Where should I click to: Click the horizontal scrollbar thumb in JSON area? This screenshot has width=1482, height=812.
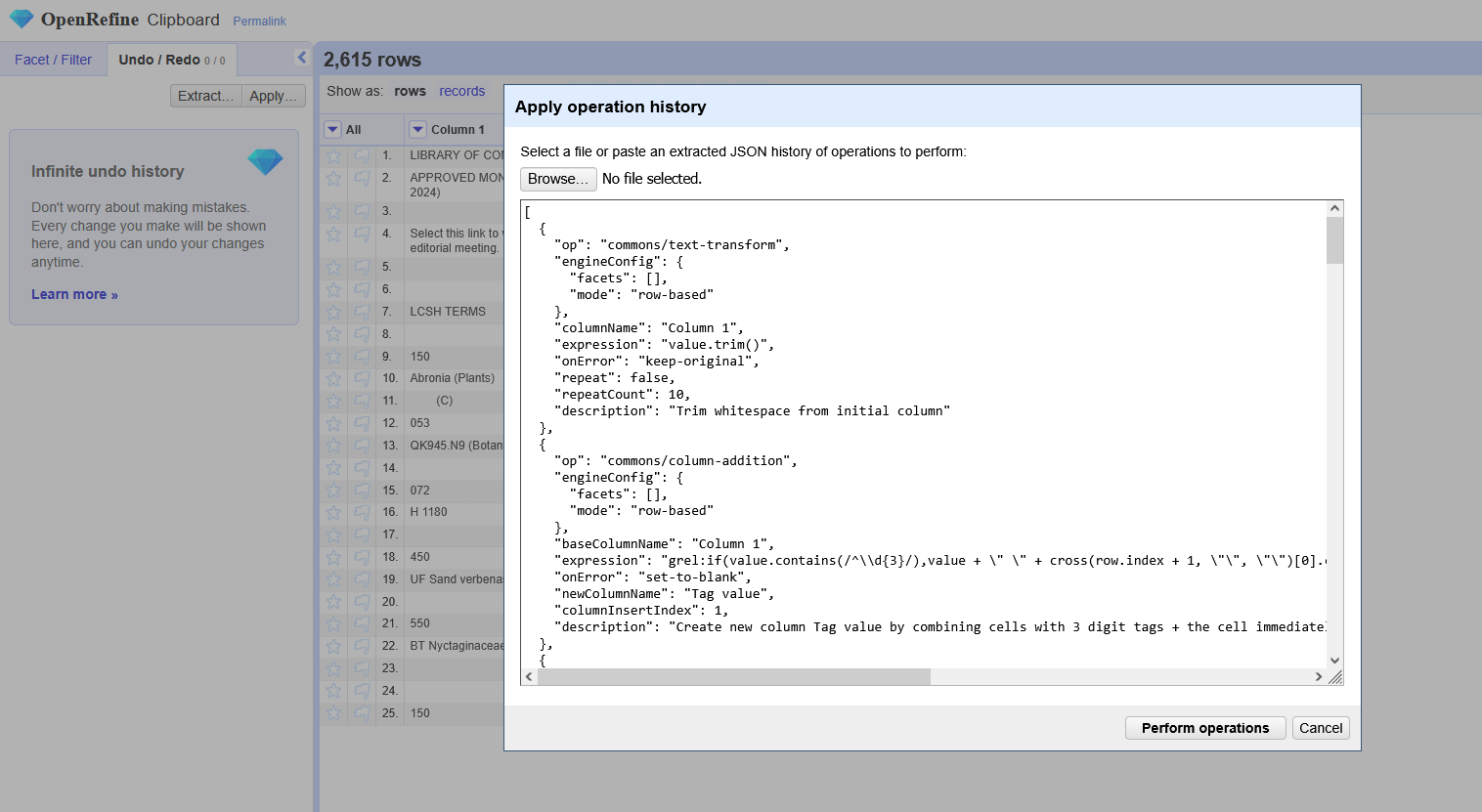click(x=734, y=676)
